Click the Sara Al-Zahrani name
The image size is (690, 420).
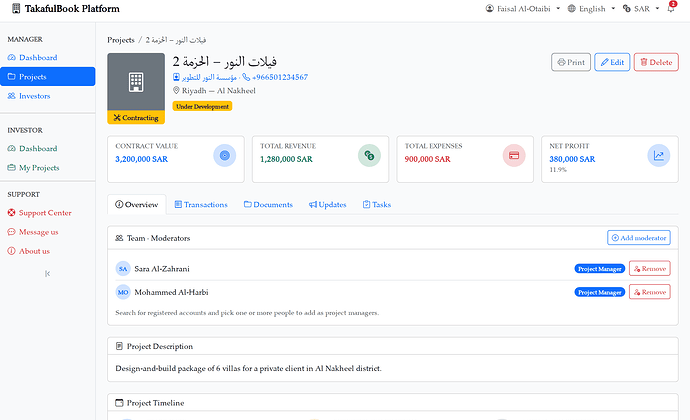(162, 269)
